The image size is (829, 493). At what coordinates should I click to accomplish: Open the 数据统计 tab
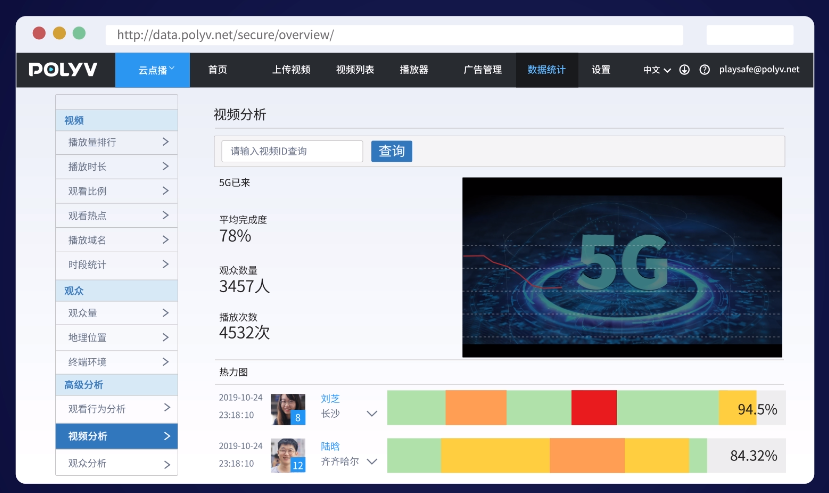pyautogui.click(x=546, y=70)
